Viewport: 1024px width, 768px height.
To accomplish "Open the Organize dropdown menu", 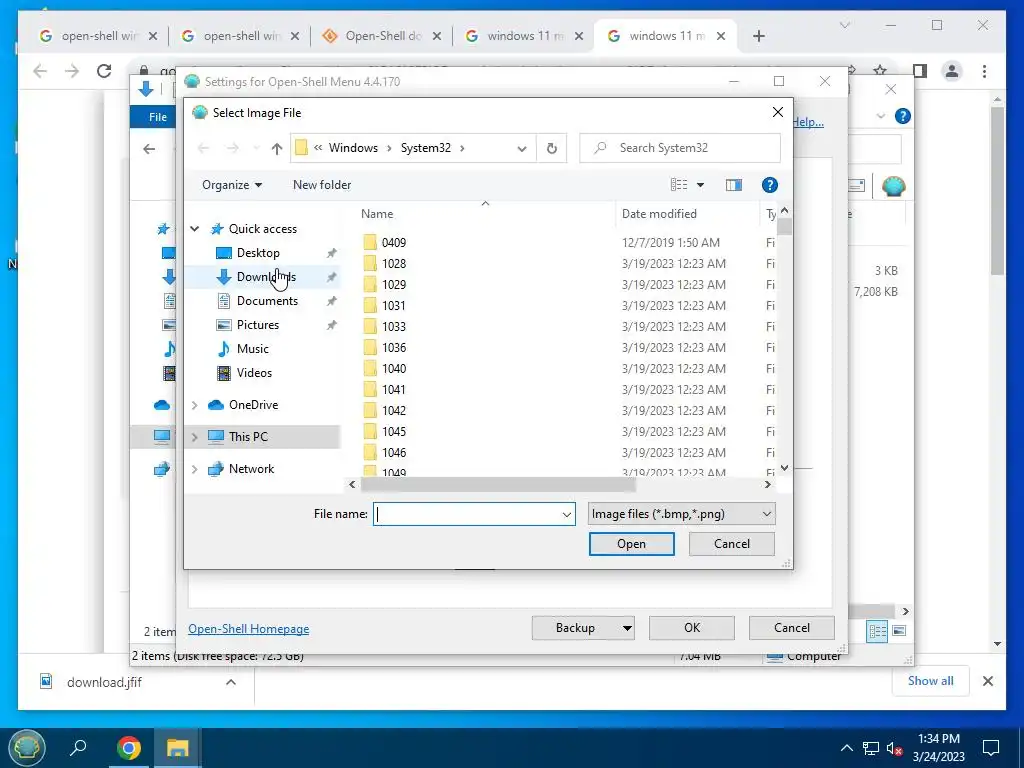I will tap(232, 185).
